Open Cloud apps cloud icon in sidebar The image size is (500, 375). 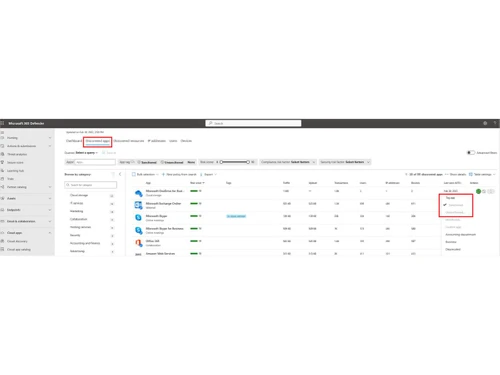click(2, 233)
